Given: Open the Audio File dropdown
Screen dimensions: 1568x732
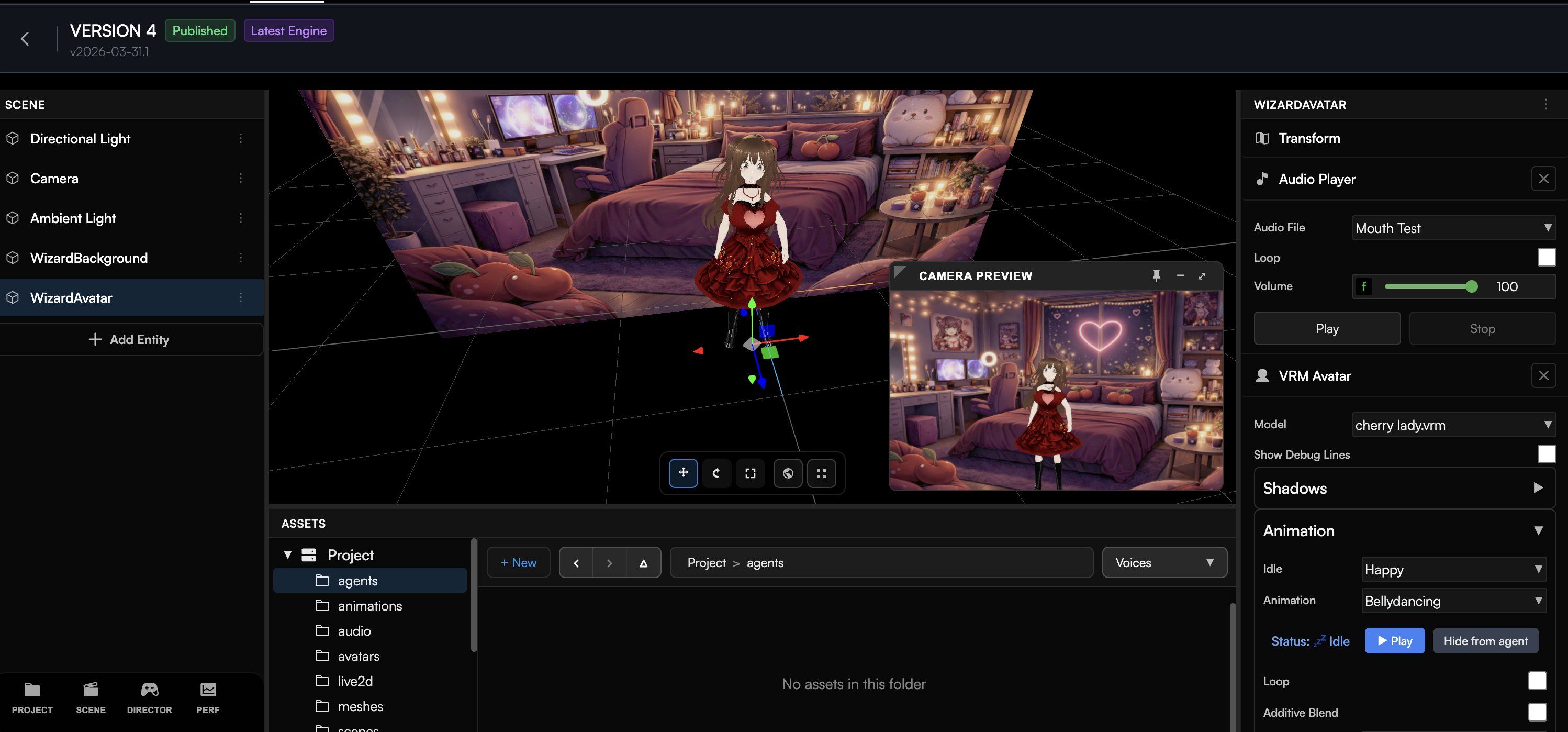Looking at the screenshot, I should (x=1453, y=228).
